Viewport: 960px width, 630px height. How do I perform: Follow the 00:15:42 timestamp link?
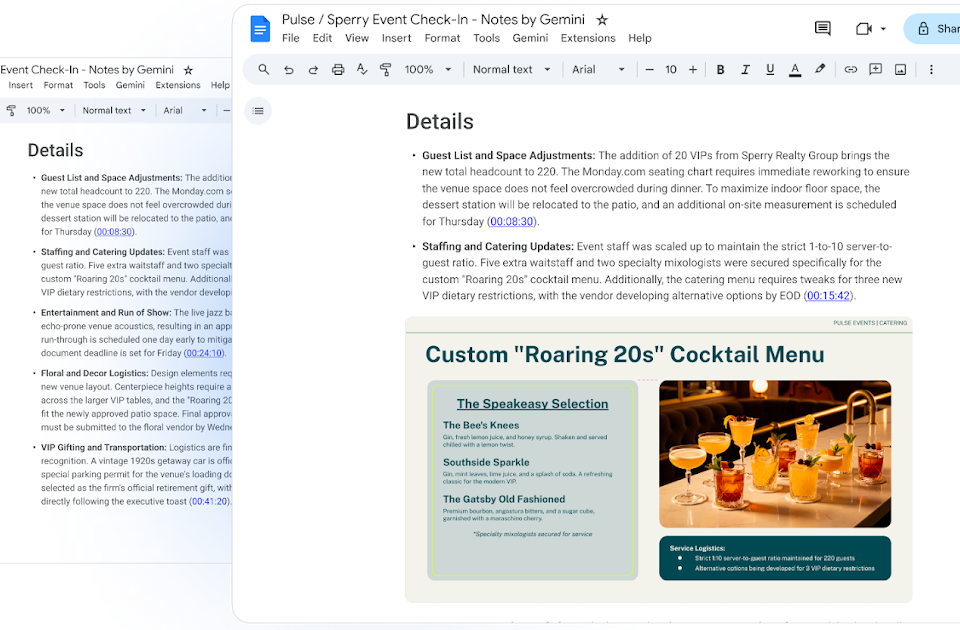[828, 296]
